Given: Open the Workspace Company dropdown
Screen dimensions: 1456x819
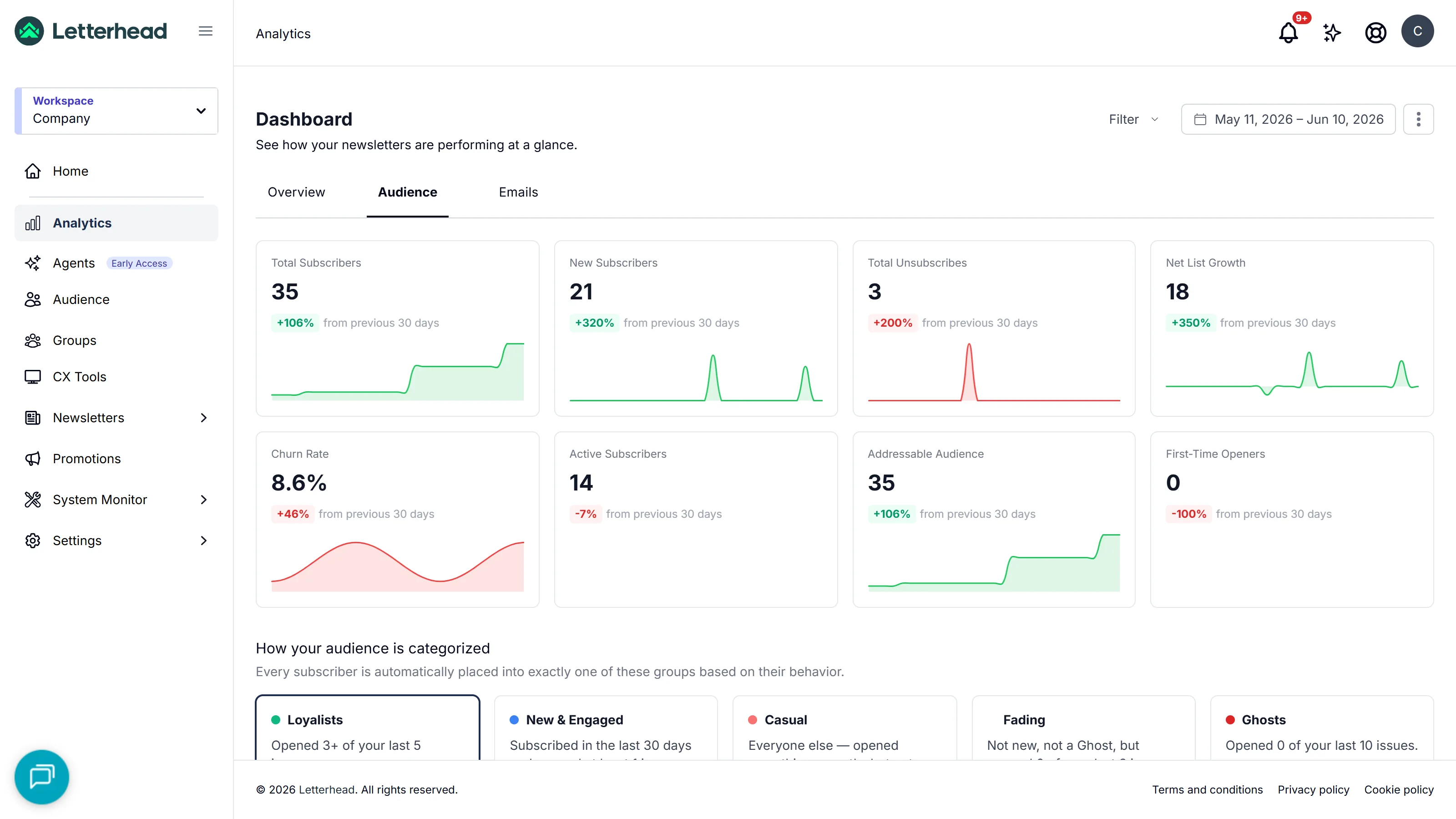Looking at the screenshot, I should click(116, 111).
